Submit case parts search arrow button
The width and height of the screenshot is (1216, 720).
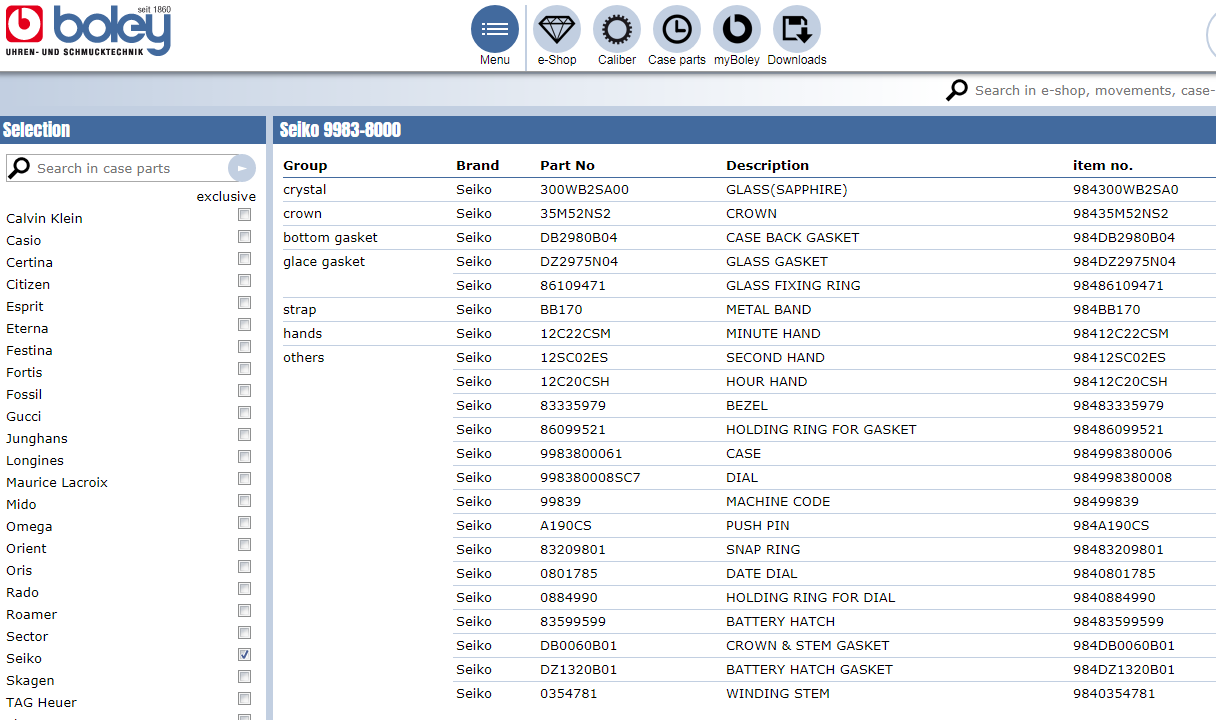click(241, 168)
